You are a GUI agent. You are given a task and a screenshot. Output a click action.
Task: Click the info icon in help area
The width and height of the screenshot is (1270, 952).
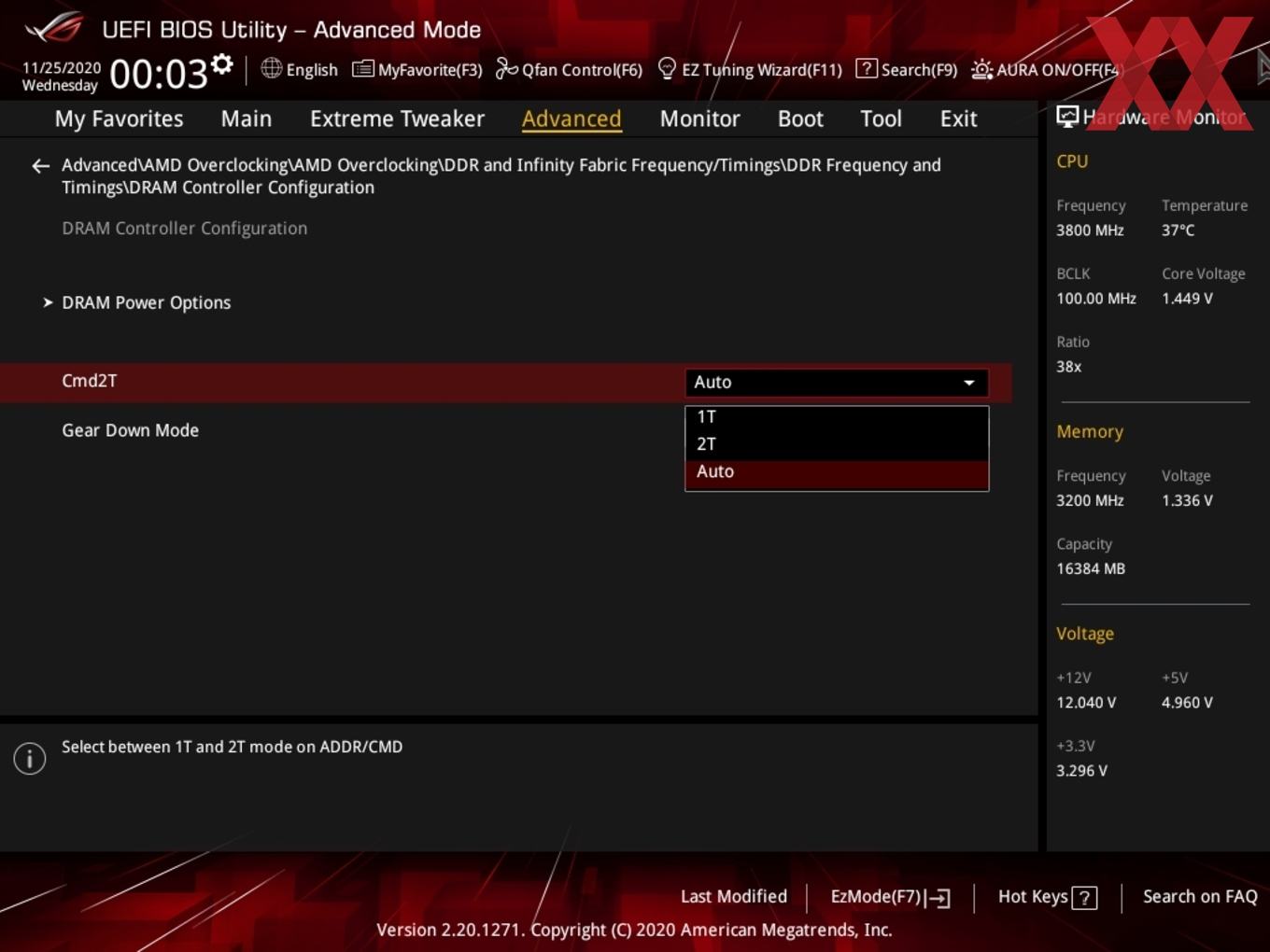click(30, 758)
